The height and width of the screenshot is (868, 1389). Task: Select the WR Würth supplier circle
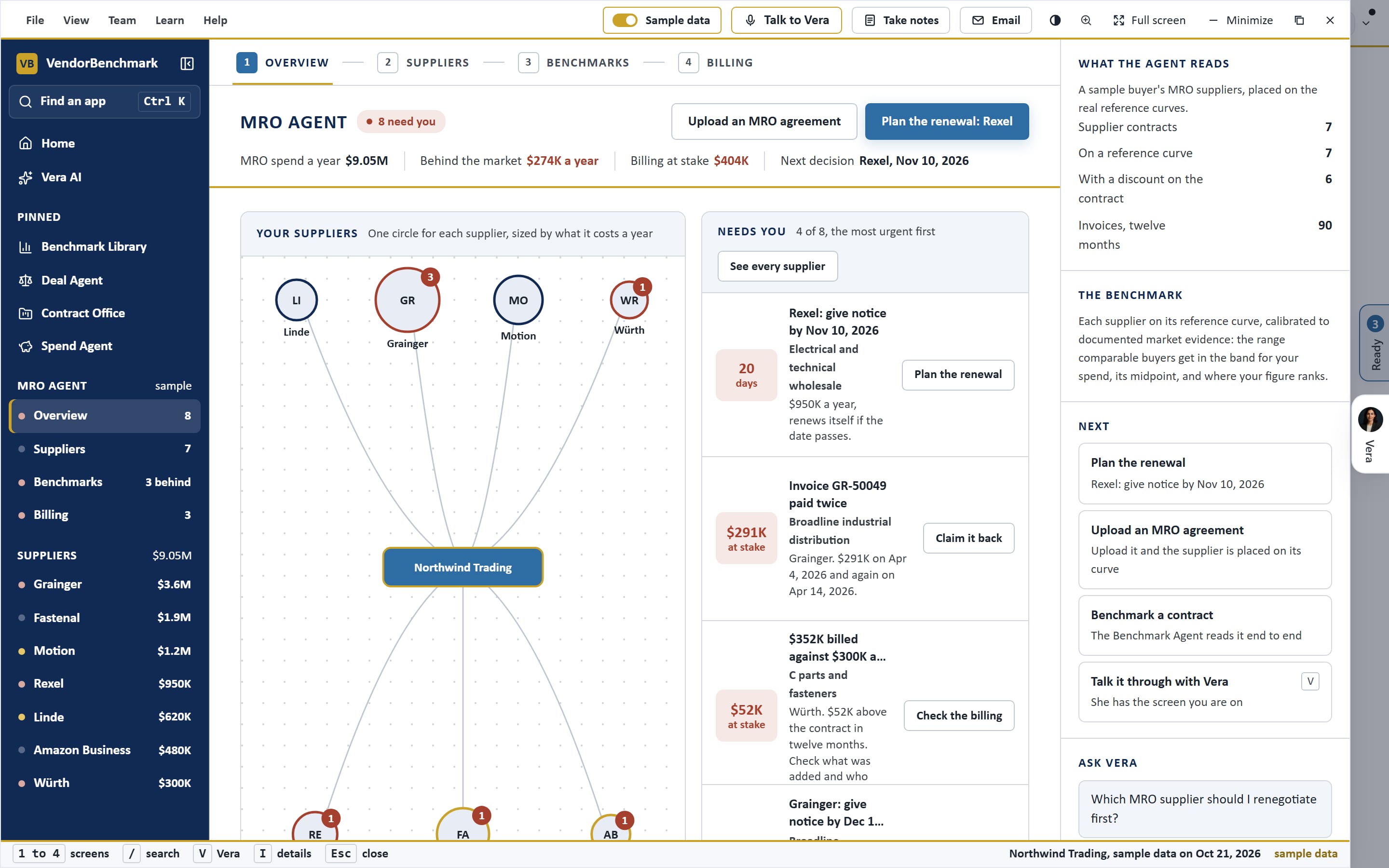tap(629, 299)
